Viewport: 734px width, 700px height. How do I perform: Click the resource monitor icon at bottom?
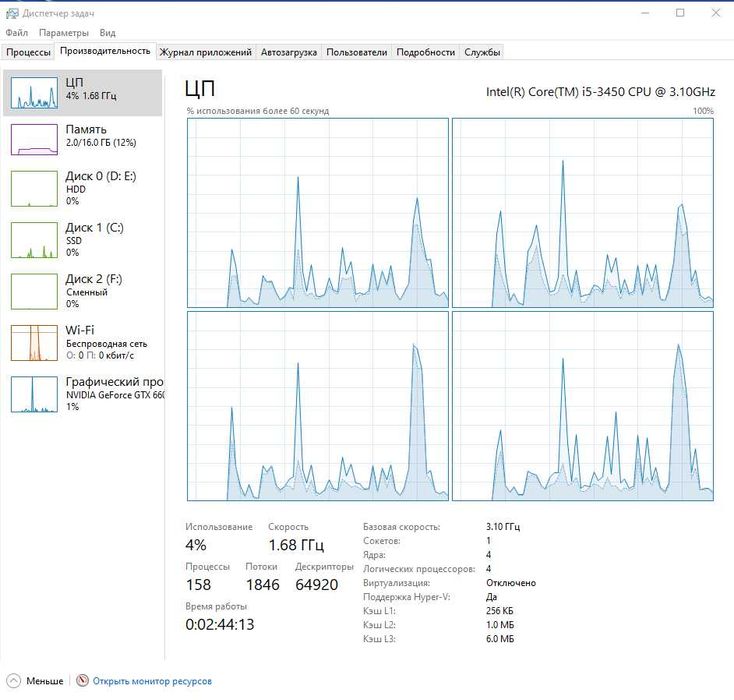pos(82,680)
